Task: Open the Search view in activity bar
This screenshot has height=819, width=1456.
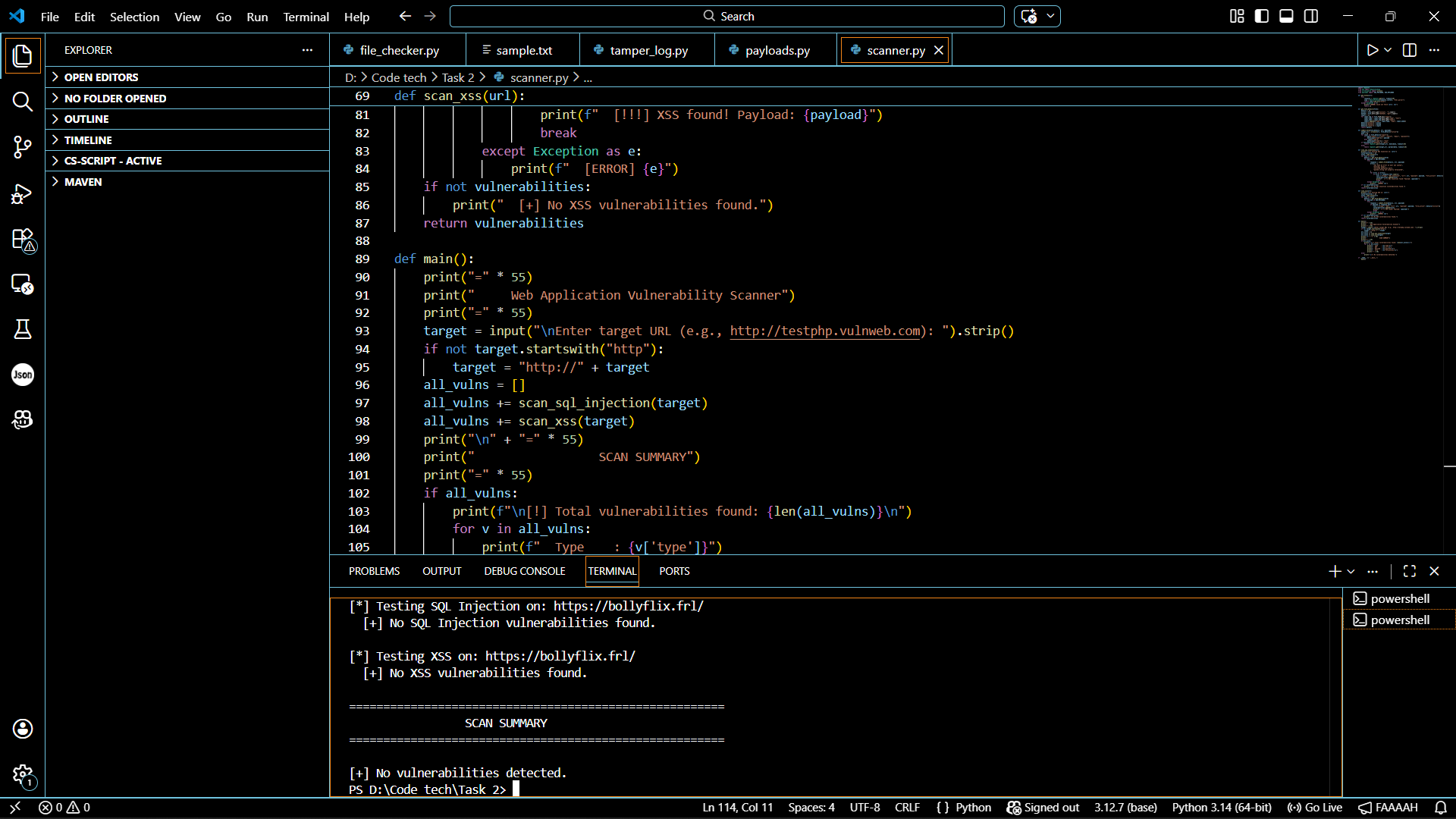Action: pos(22,102)
